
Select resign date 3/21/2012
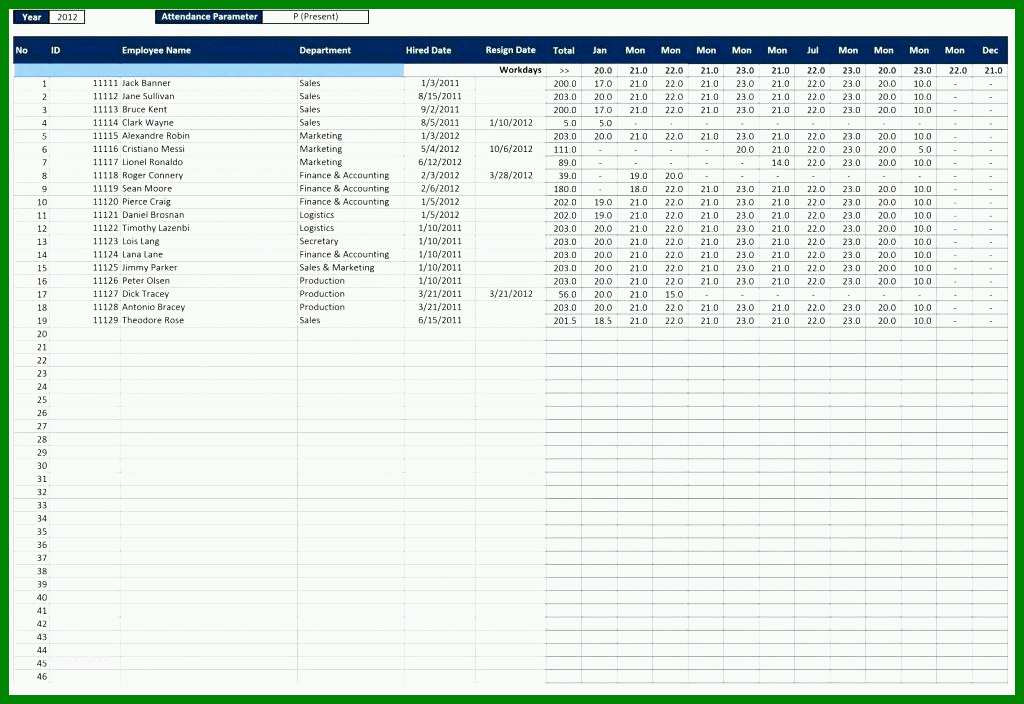(x=511, y=294)
